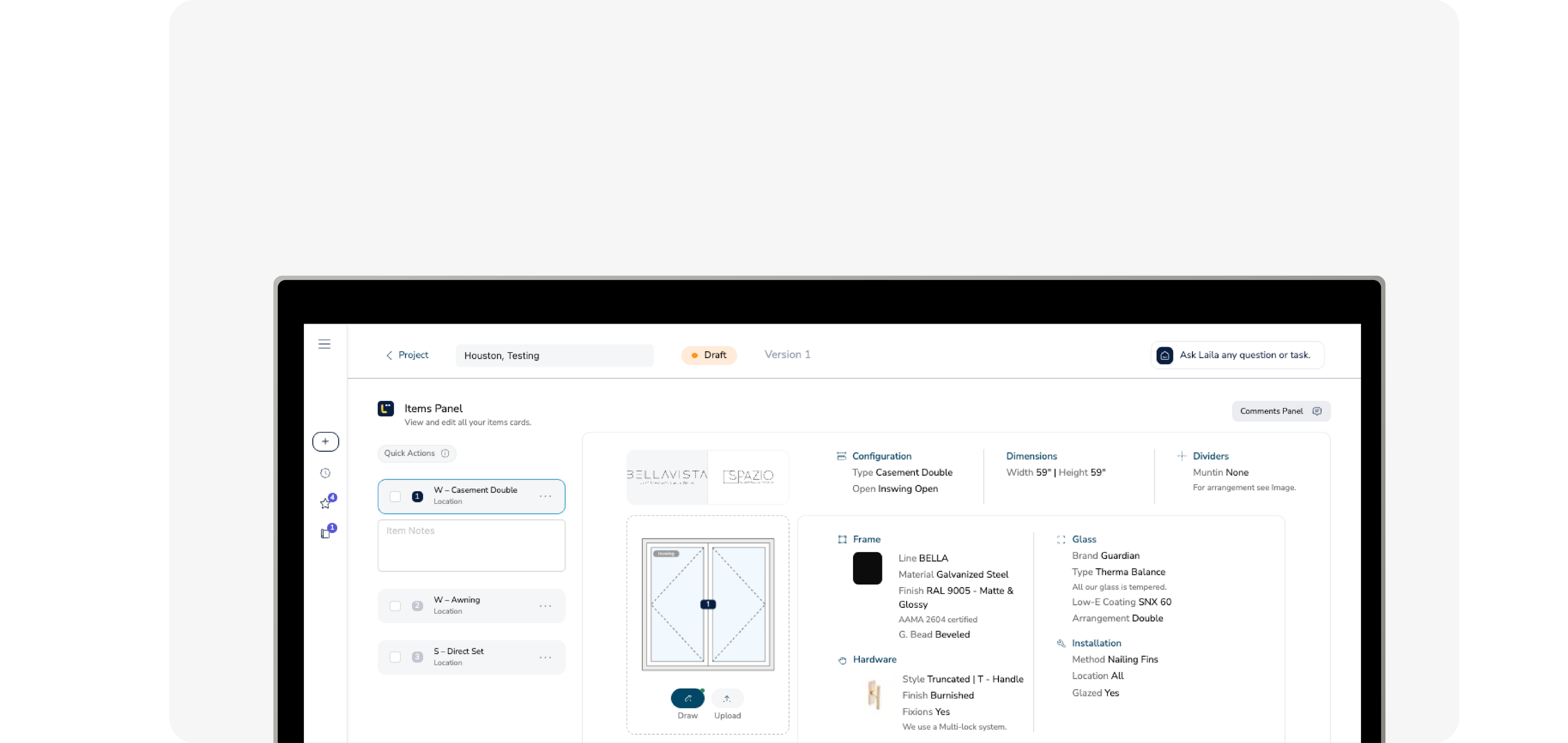Click the Installation section icon
The image size is (1568, 743).
pos(1061,643)
